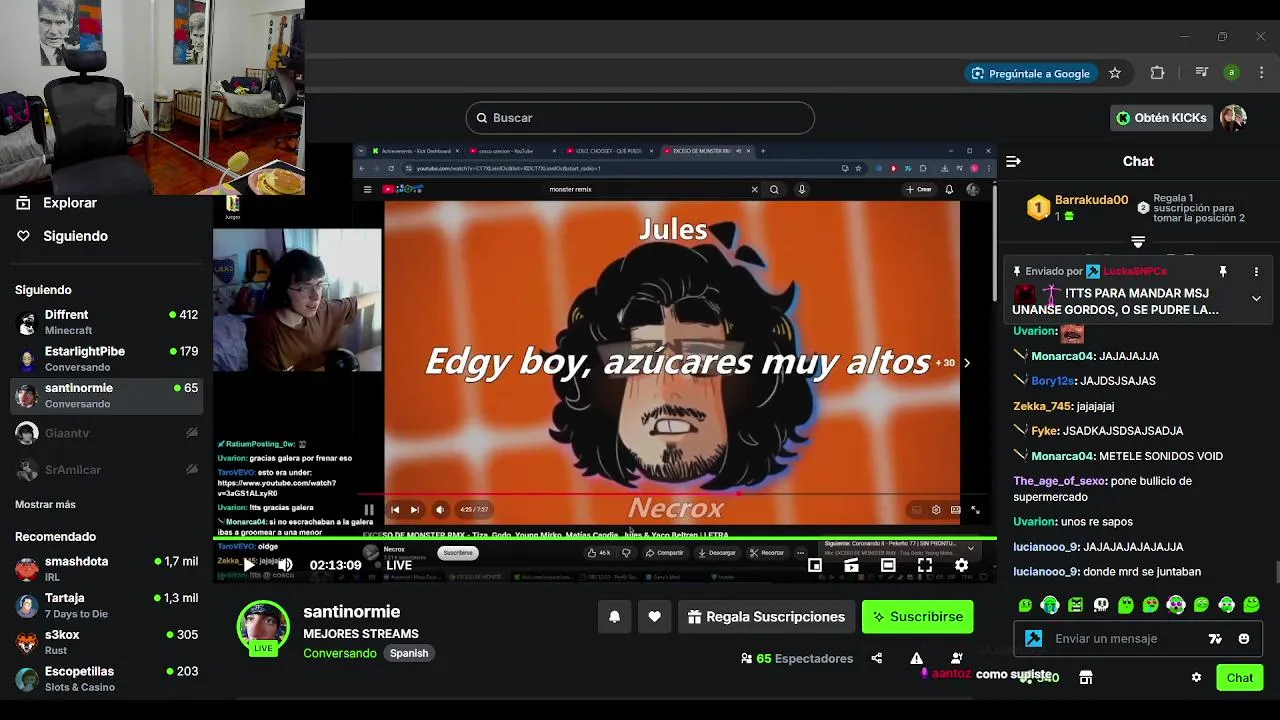This screenshot has height=720, width=1280.
Task: Play the Kick stream player
Action: coord(249,565)
